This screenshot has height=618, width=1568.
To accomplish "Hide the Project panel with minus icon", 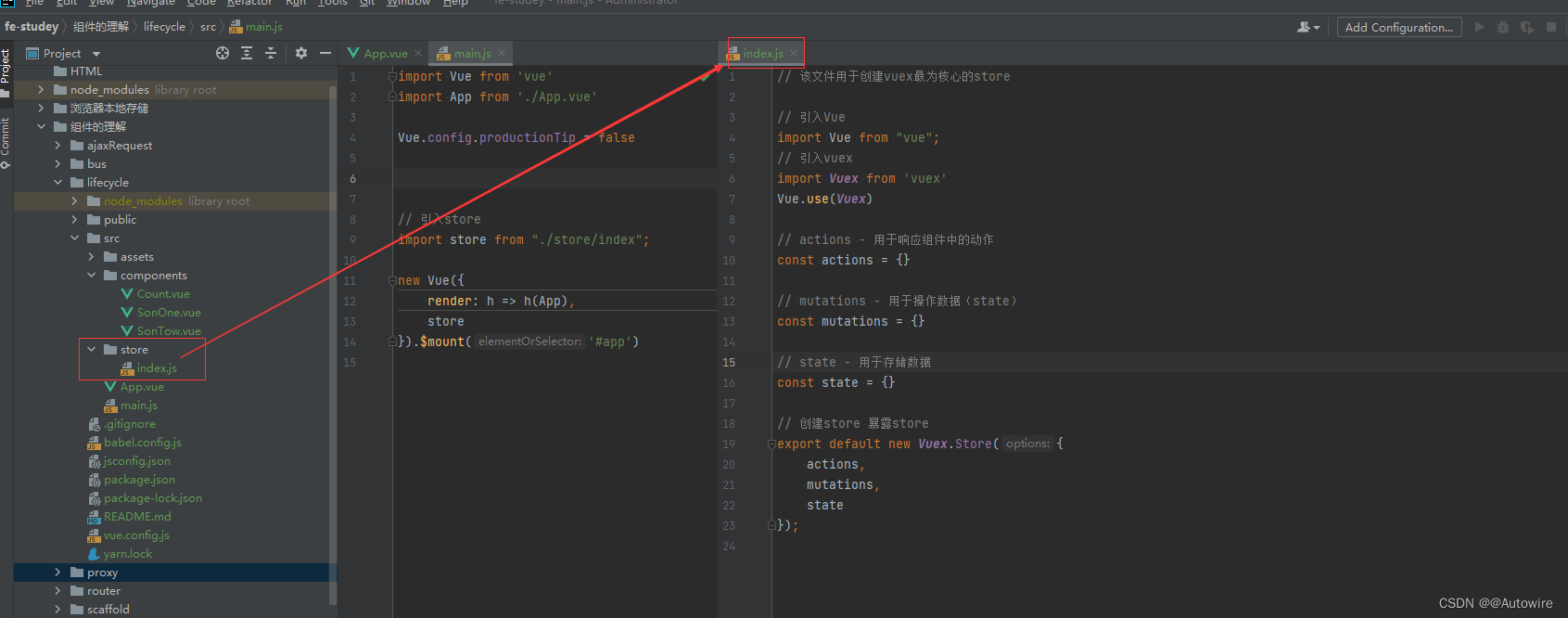I will [x=325, y=53].
